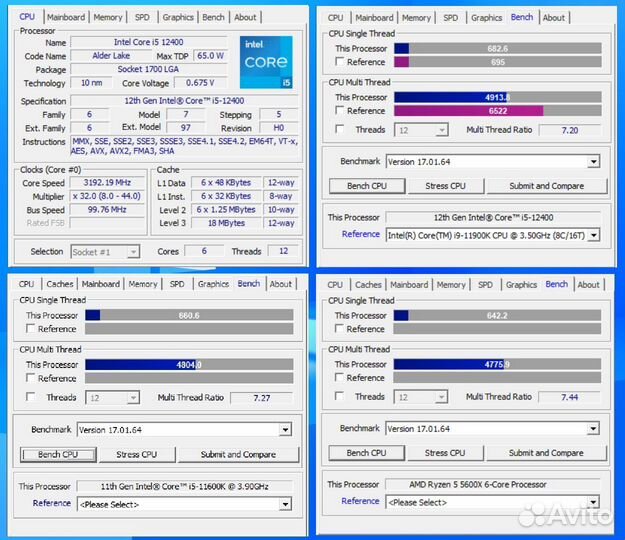625x540 pixels.
Task: Click Multi Thread Ratio value 7.27
Action: point(261,398)
